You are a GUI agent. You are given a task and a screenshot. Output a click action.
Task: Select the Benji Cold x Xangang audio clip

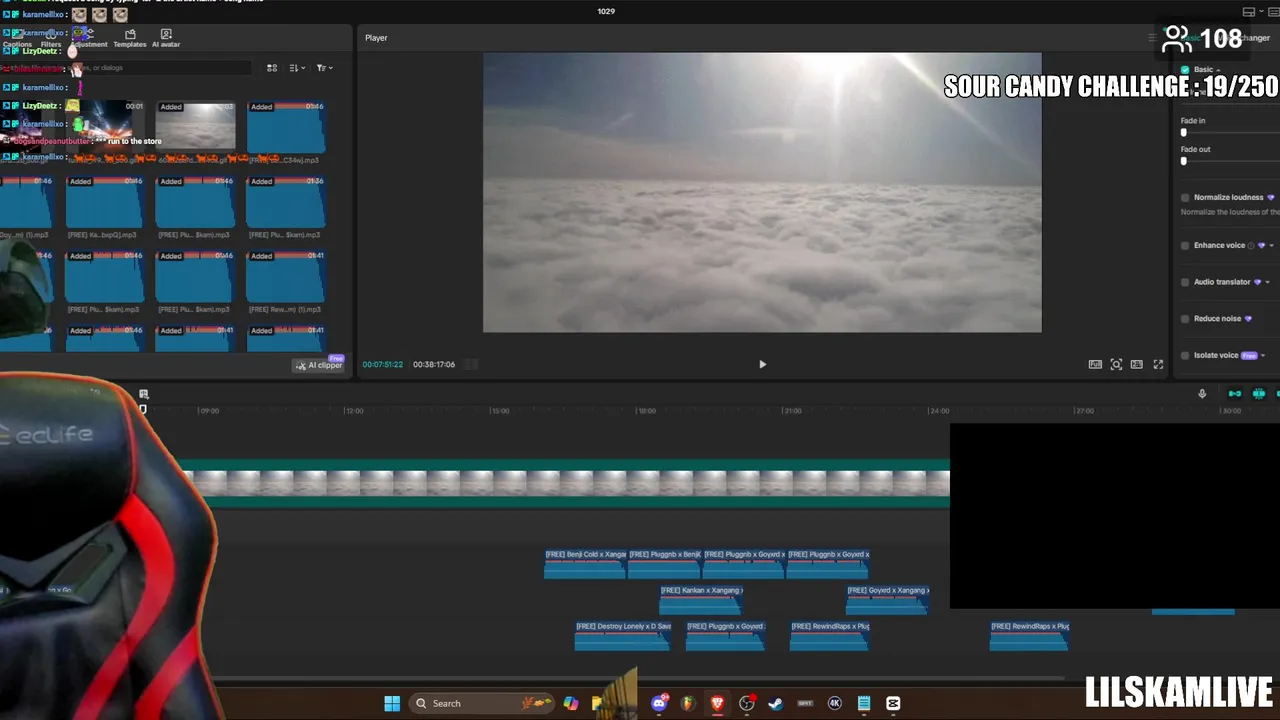pos(585,564)
